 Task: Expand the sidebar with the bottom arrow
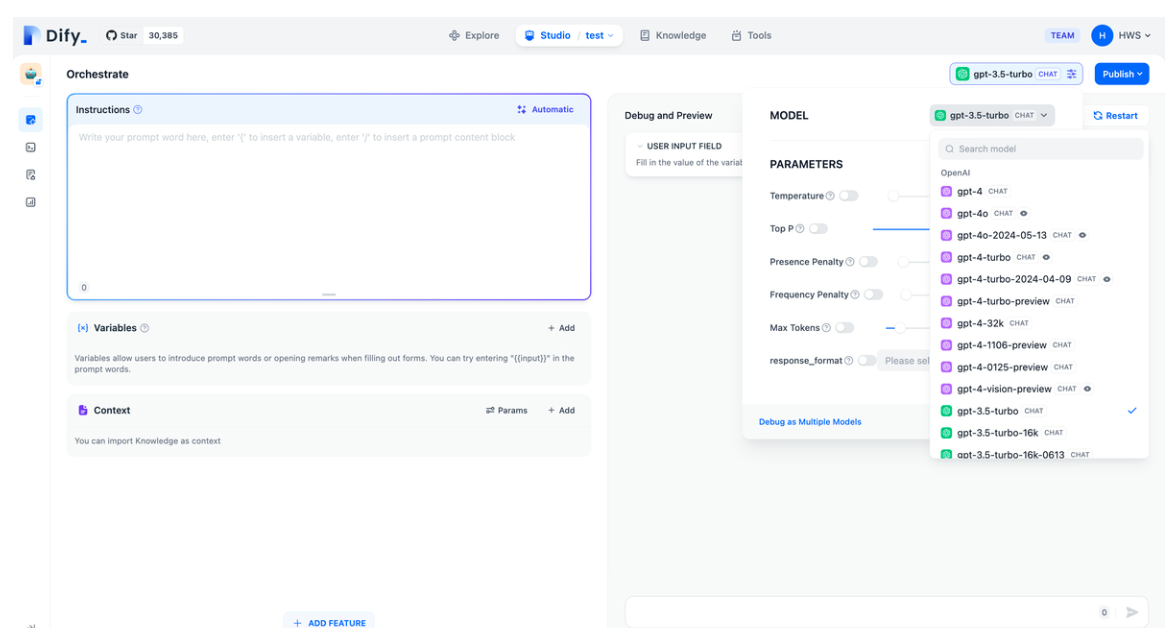coord(30,625)
